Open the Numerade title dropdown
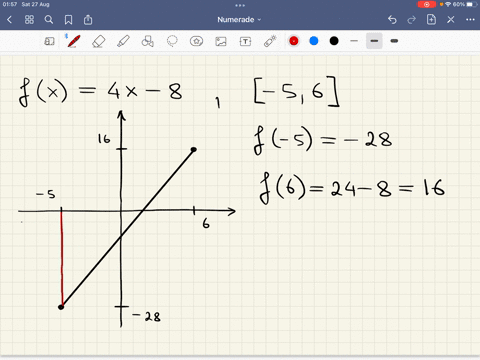480x360 pixels. (x=239, y=20)
